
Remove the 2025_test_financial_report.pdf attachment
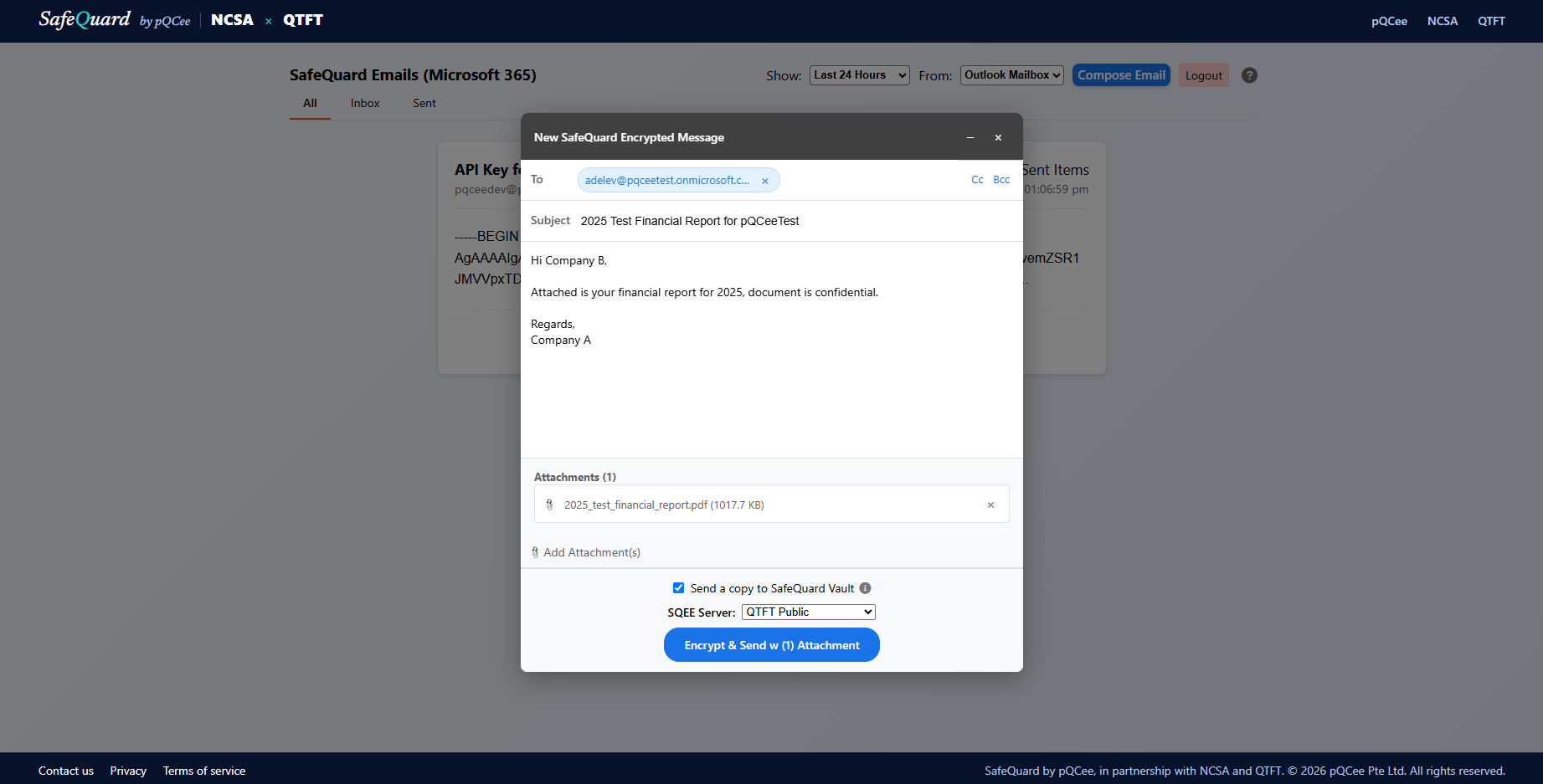click(x=990, y=505)
